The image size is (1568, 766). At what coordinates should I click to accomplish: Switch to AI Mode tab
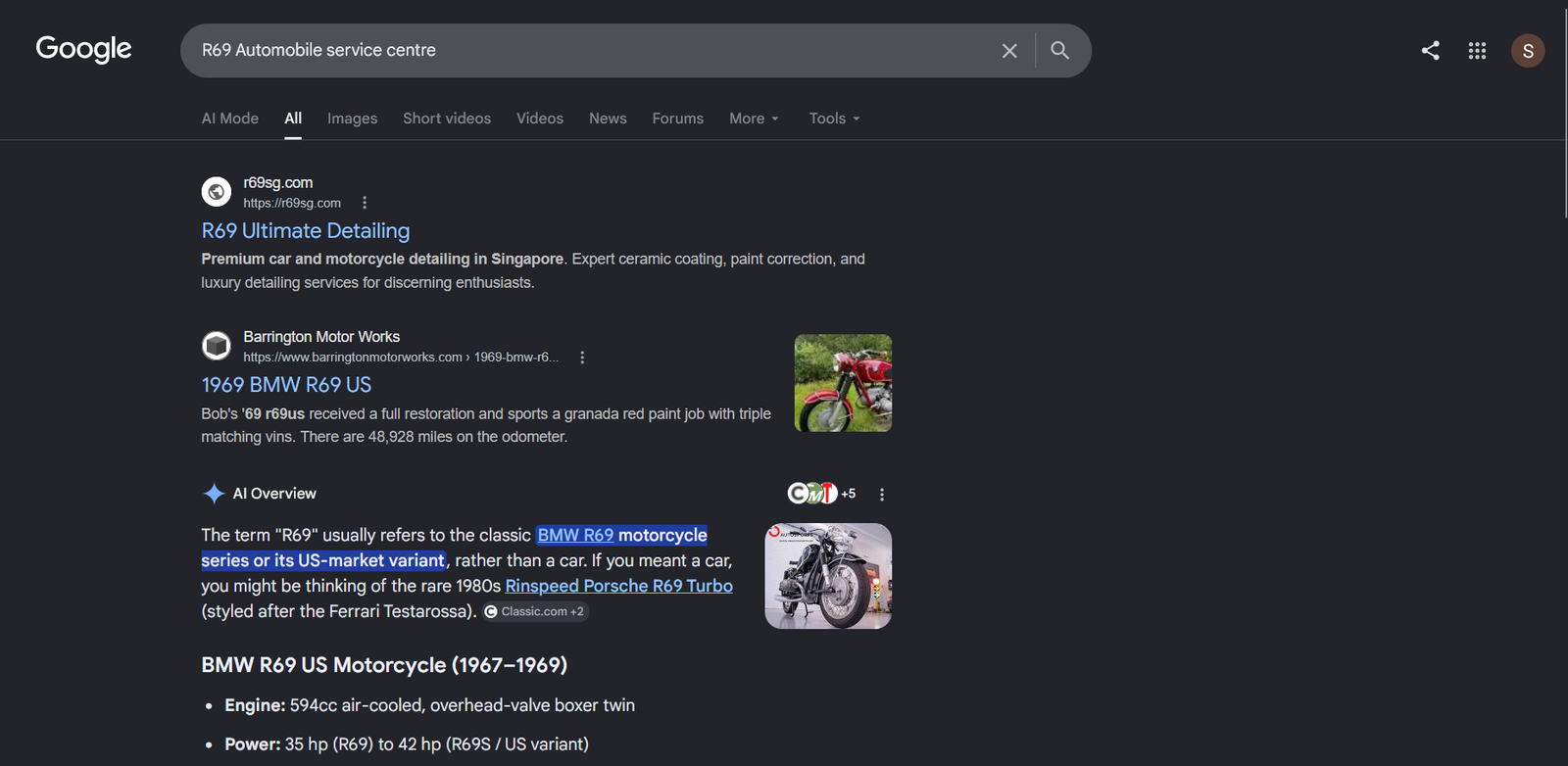coord(230,119)
